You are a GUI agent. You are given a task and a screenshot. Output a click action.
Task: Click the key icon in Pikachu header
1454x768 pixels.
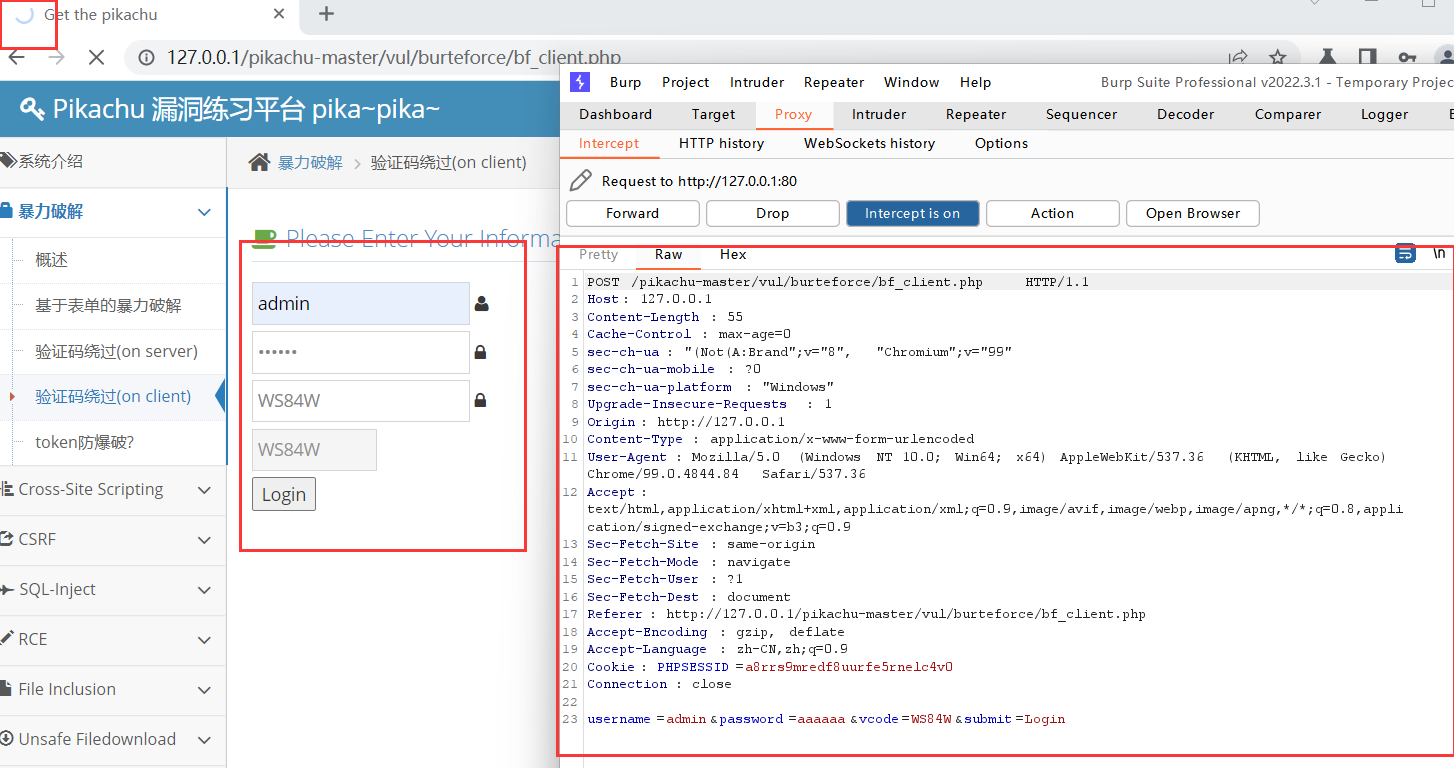point(31,109)
